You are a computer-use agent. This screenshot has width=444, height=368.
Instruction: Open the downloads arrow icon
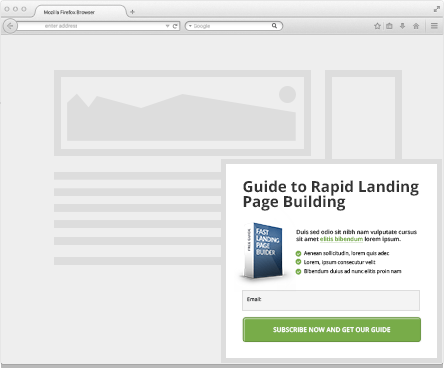403,26
